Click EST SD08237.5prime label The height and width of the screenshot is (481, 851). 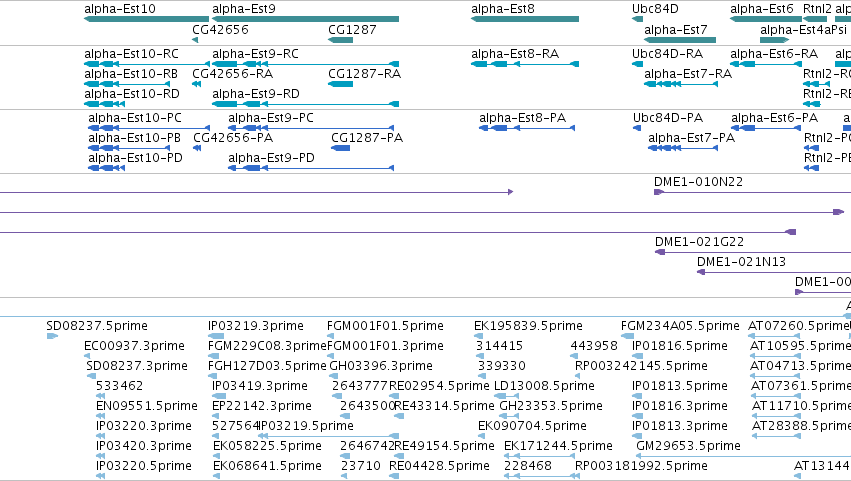click(x=97, y=326)
